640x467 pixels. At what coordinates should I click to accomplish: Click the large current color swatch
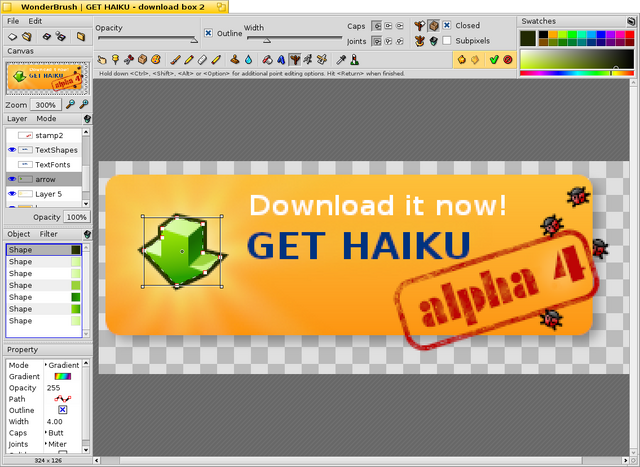point(528,38)
